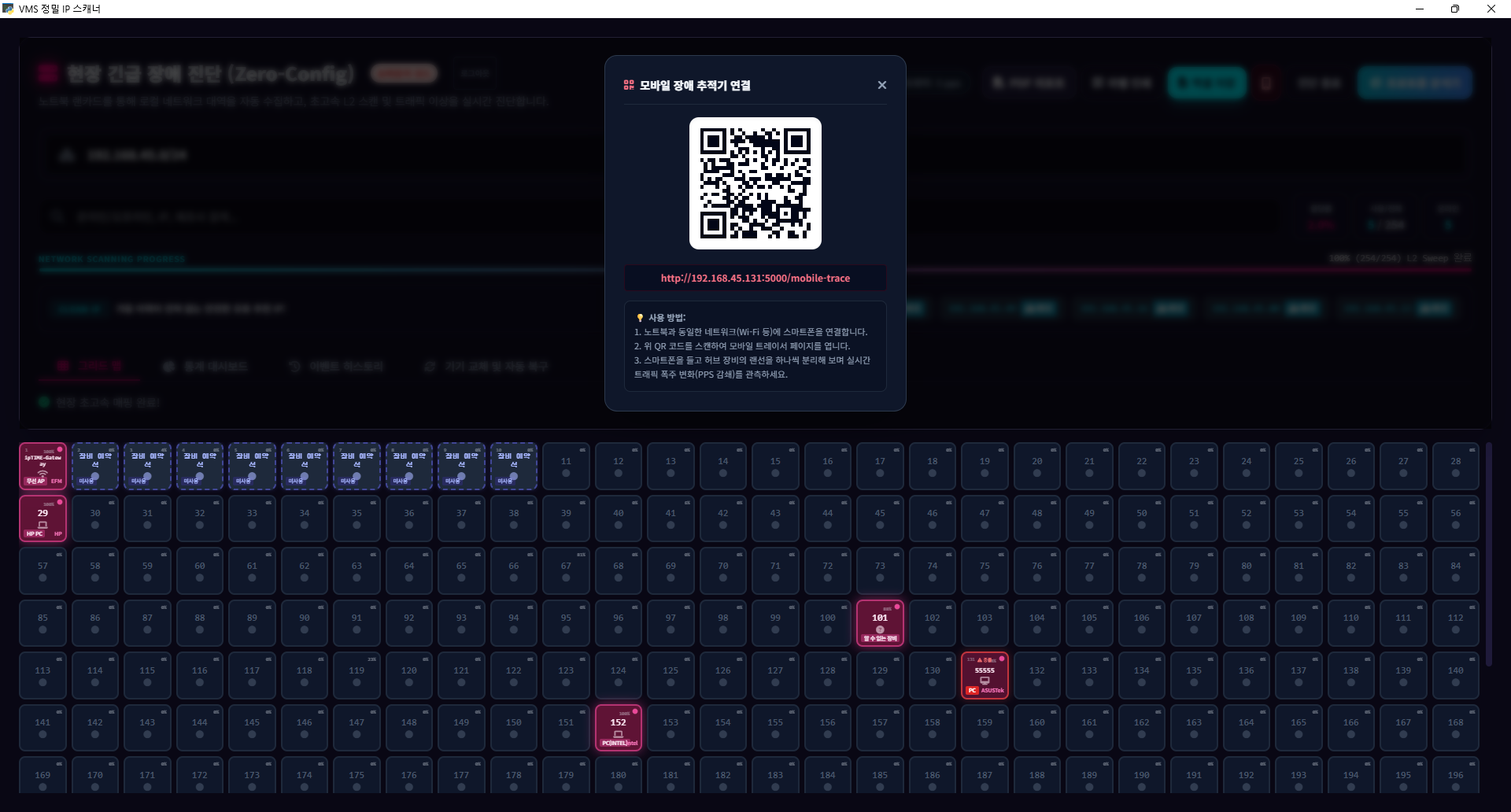Select IP cell 45
The height and width of the screenshot is (812, 1511).
click(880, 519)
